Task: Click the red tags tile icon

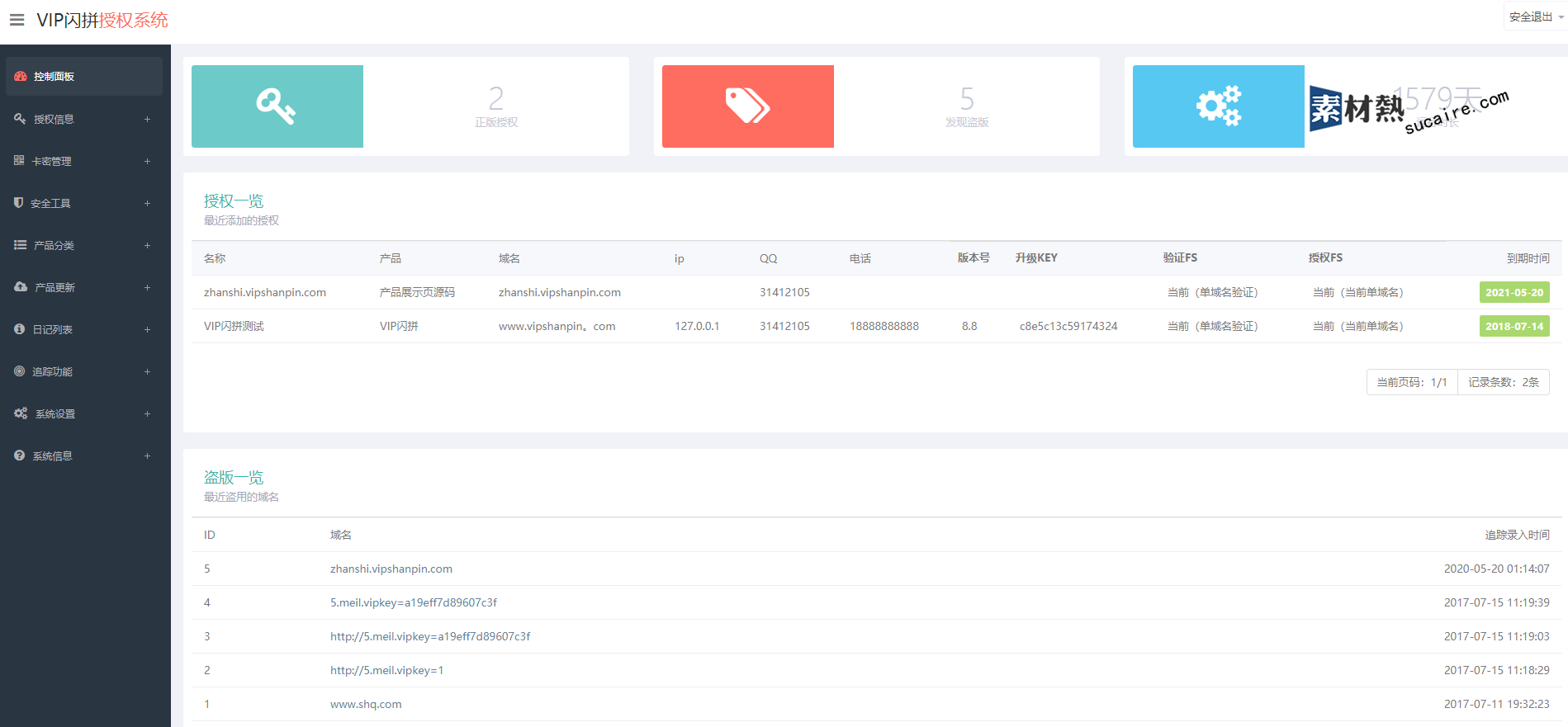Action: (x=747, y=106)
